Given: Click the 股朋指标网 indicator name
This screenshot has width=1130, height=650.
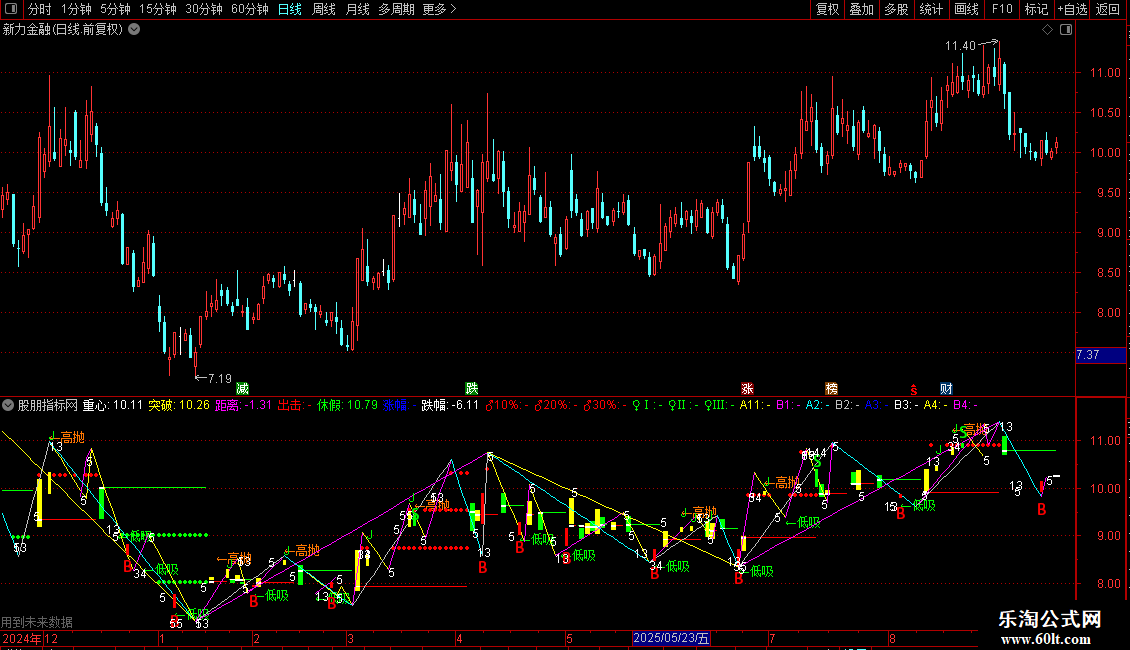Looking at the screenshot, I should tap(48, 405).
